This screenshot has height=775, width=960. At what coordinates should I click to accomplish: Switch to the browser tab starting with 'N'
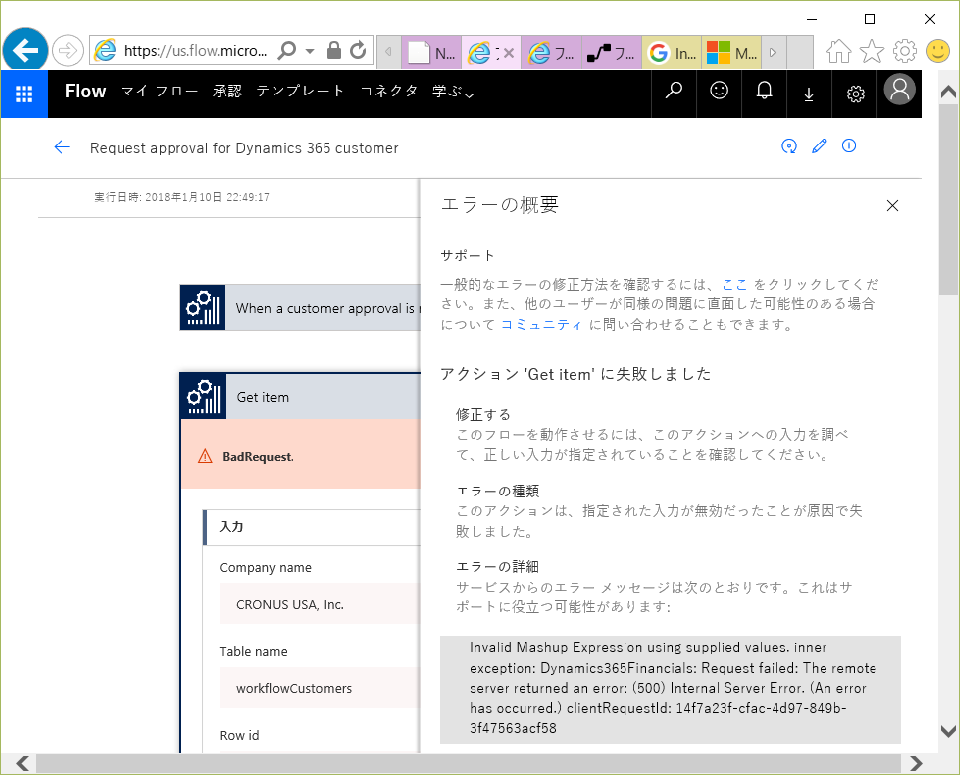432,53
